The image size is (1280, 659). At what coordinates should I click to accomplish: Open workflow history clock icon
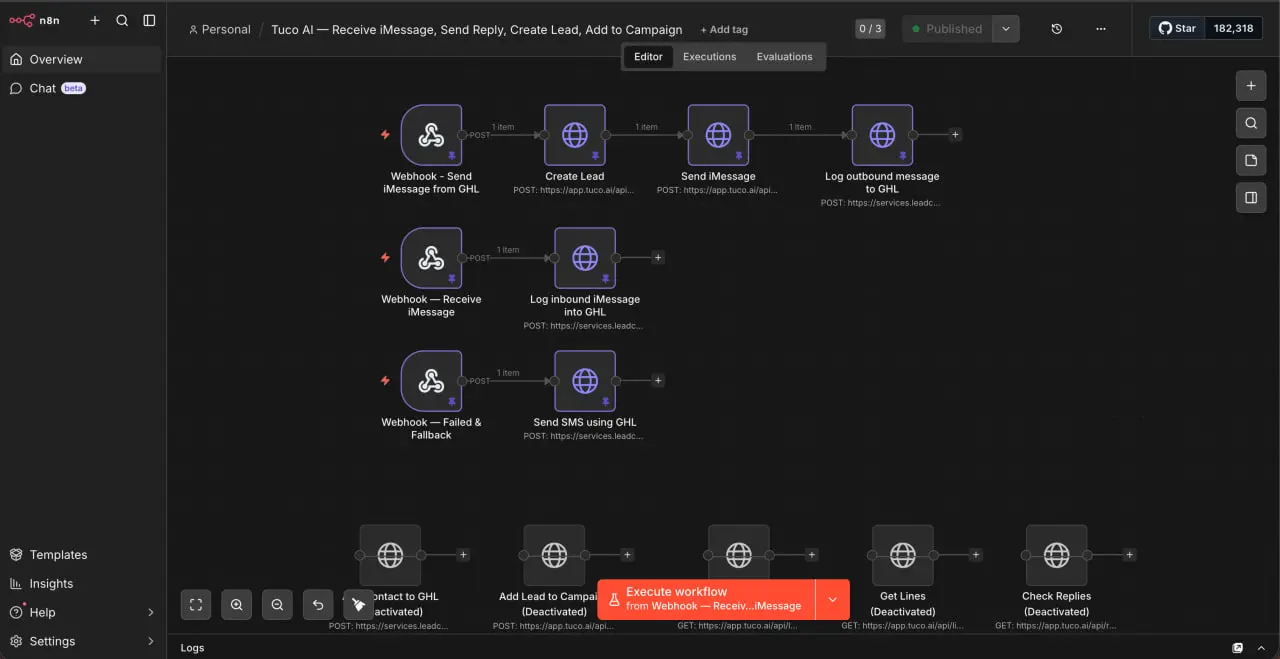point(1057,29)
